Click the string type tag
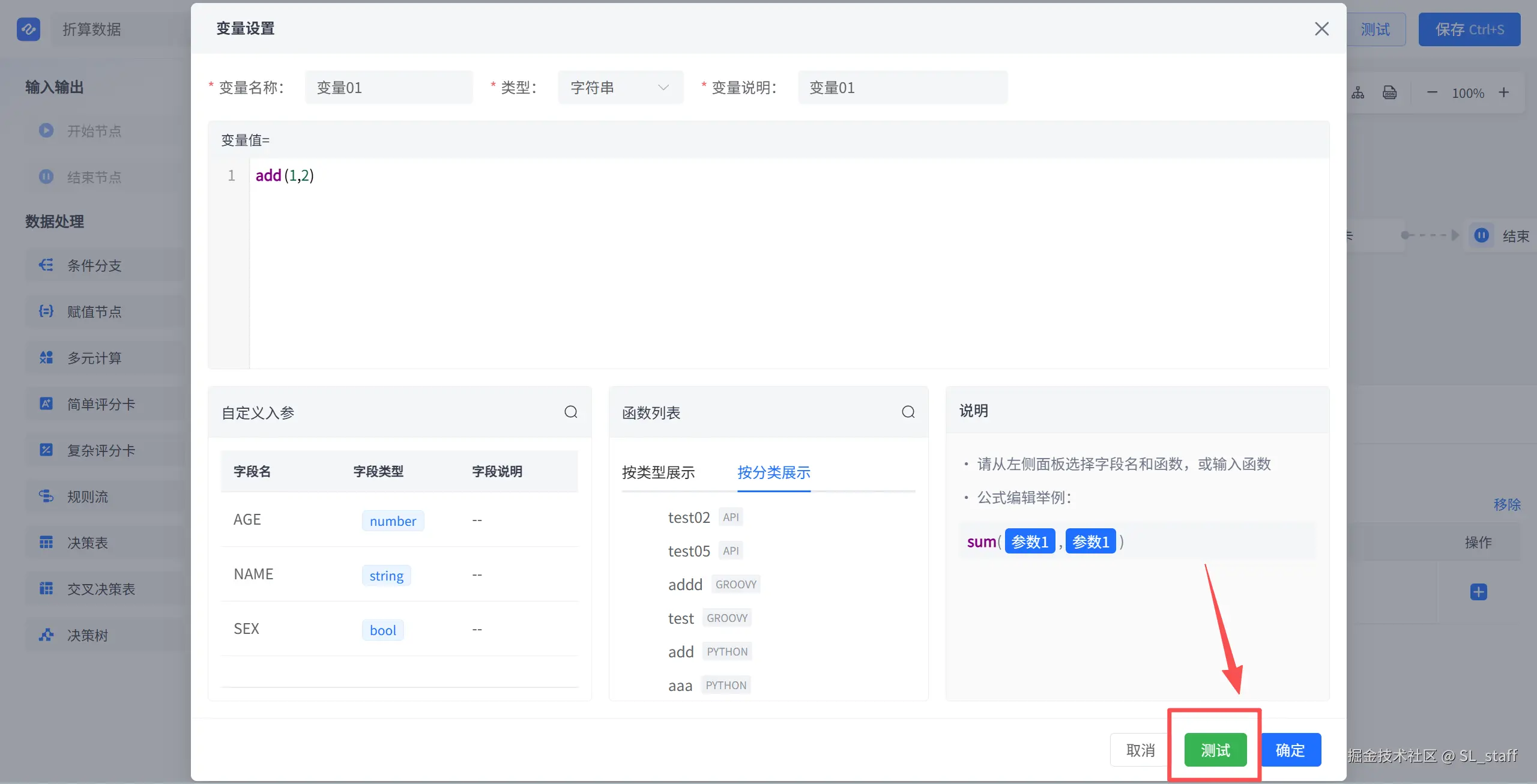The height and width of the screenshot is (784, 1537). point(386,575)
